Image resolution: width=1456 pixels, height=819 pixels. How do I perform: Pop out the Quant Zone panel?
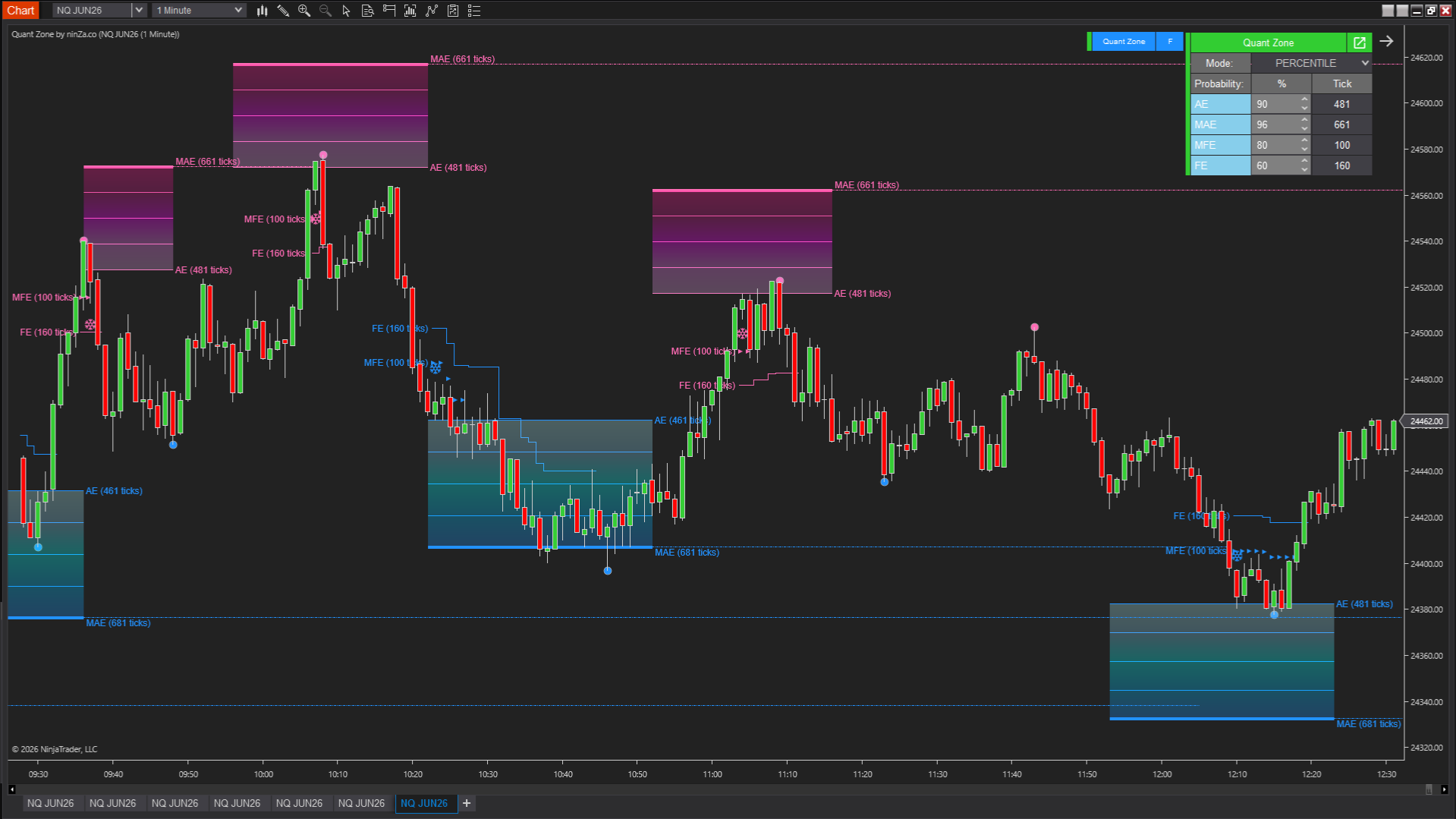(1359, 43)
